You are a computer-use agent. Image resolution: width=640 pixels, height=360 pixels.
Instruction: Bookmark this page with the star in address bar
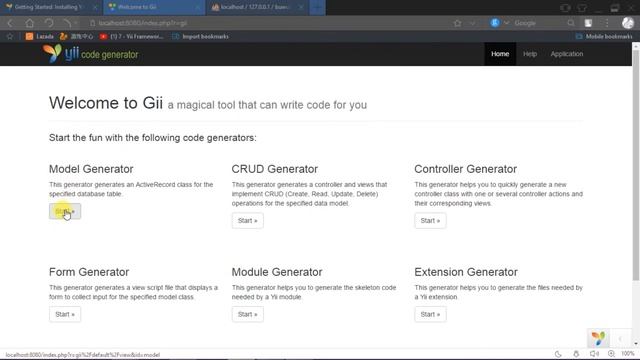click(458, 23)
